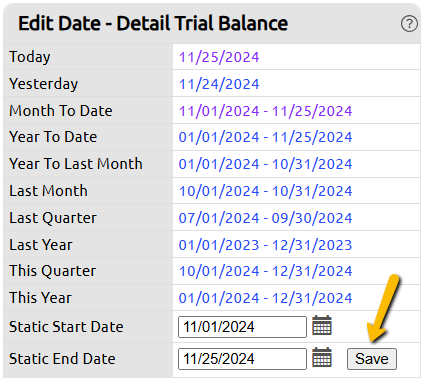This screenshot has width=423, height=381.
Task: Click the Edit Date - Detail Trial Balance title
Action: pos(153,23)
